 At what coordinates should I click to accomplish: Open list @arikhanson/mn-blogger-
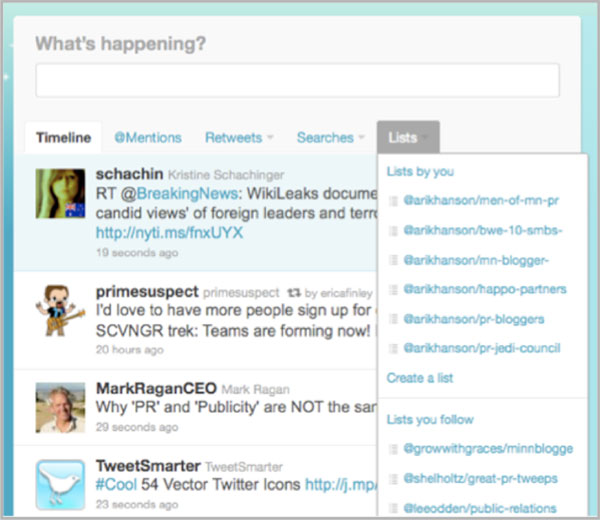pyautogui.click(x=476, y=260)
